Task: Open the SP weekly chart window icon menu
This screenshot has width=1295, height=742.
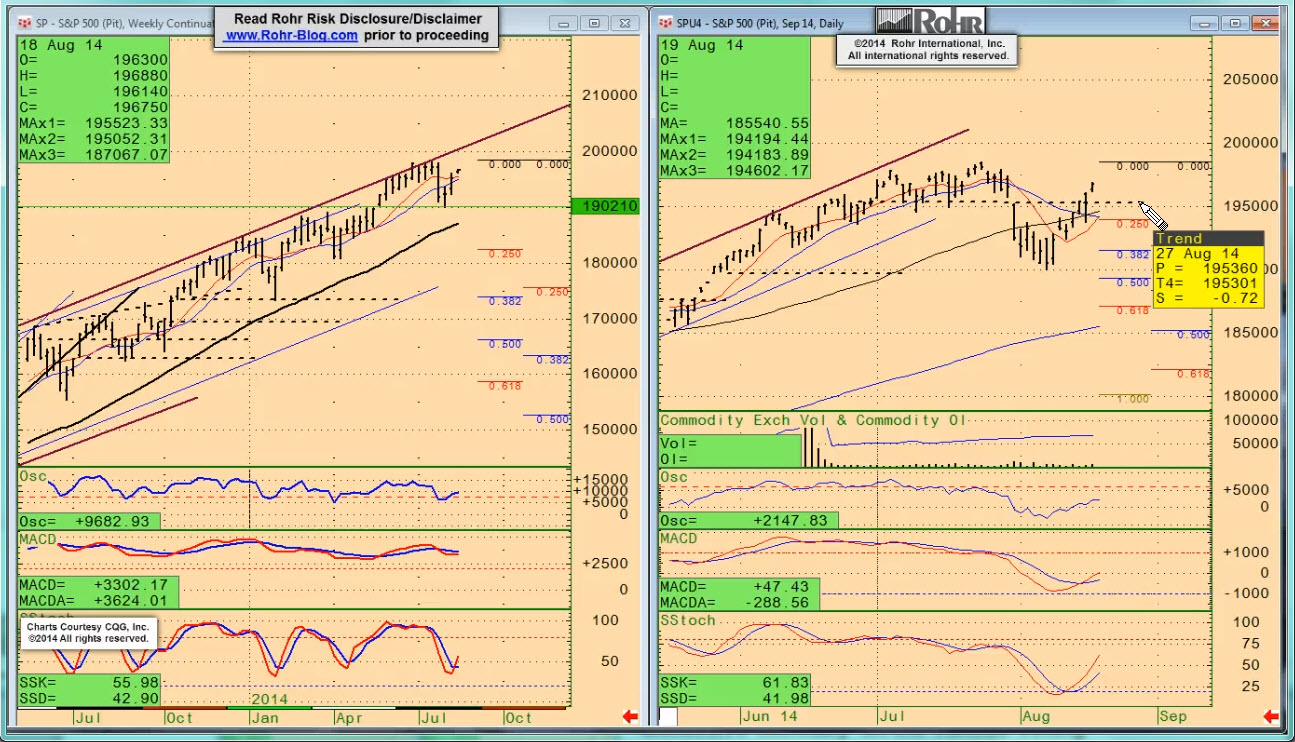Action: [24, 22]
